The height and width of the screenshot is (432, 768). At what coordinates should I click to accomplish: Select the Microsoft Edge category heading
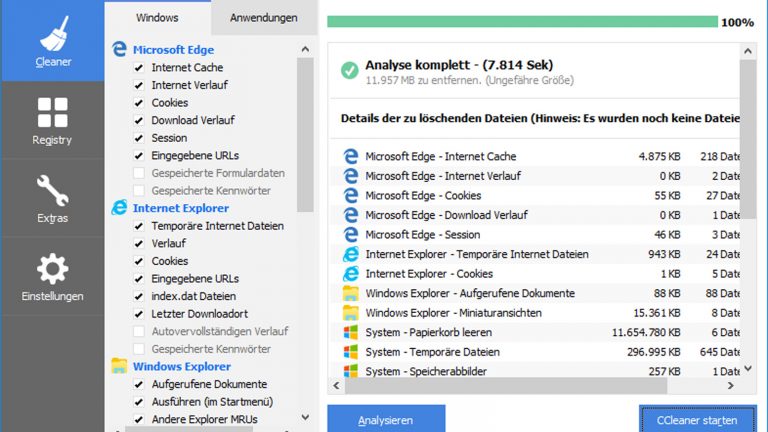click(173, 49)
